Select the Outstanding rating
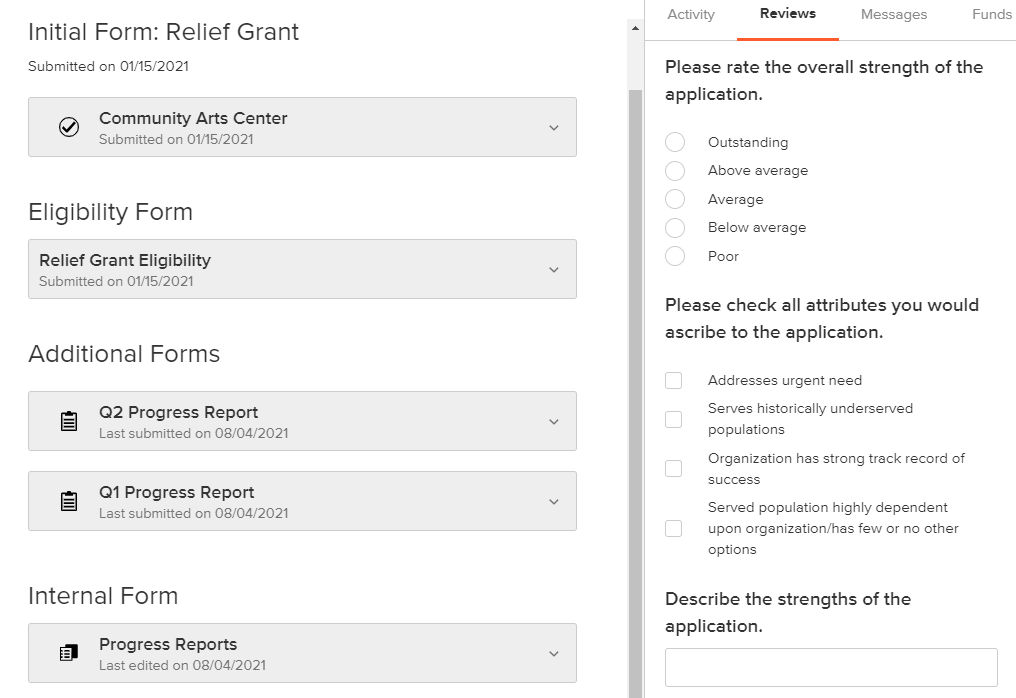The width and height of the screenshot is (1016, 698). pos(675,142)
